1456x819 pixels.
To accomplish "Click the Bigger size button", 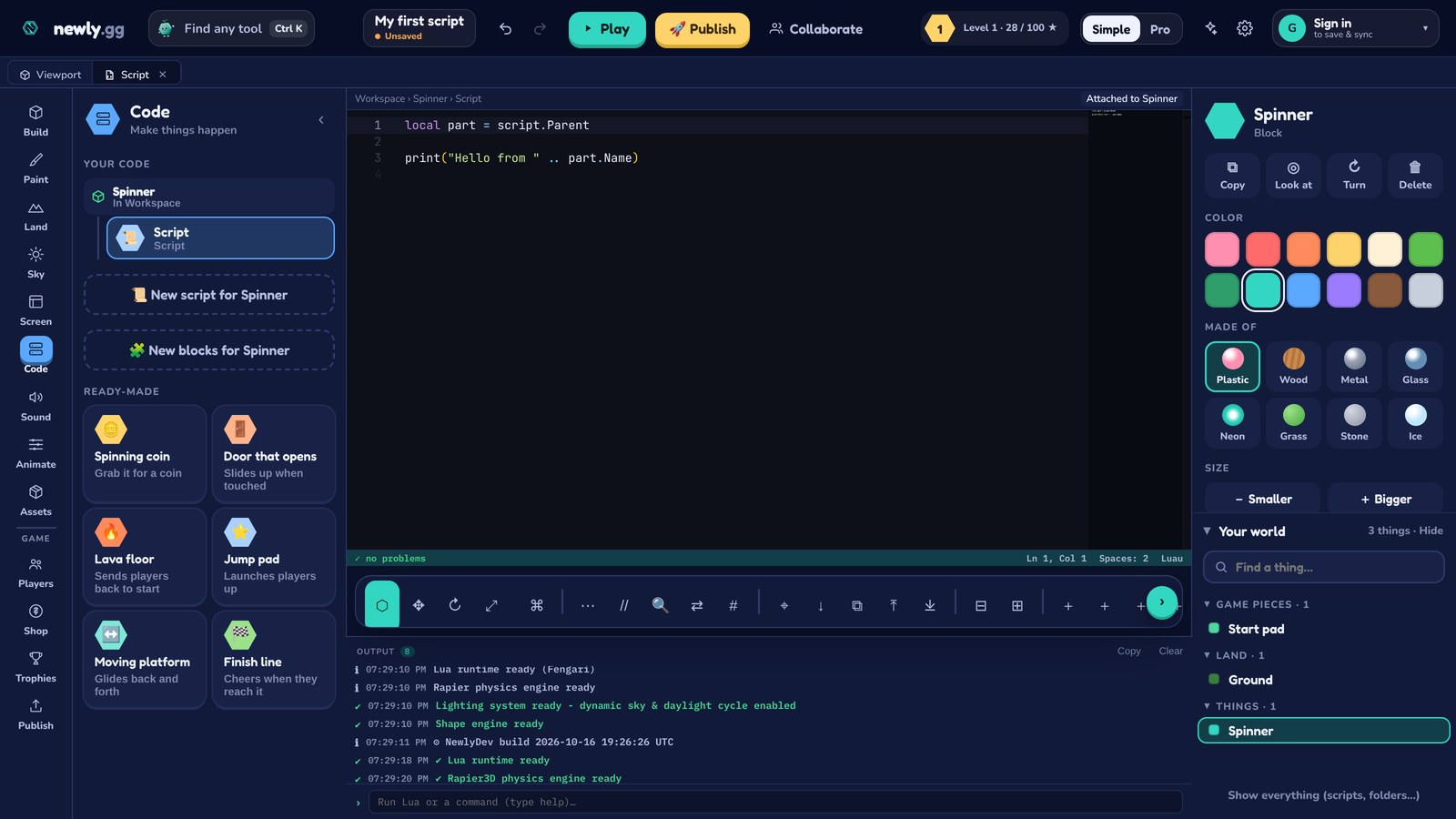I will (1385, 499).
